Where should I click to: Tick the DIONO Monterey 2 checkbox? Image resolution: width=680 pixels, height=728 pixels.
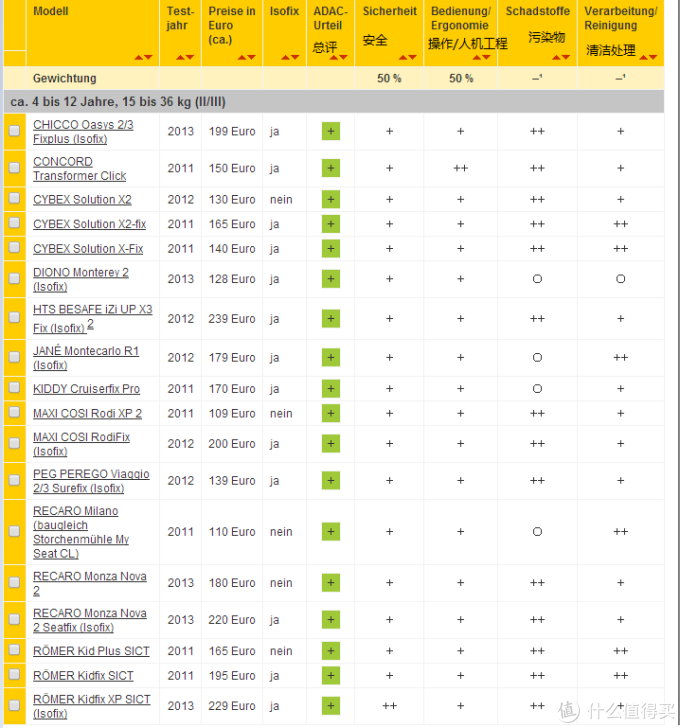pos(14,279)
